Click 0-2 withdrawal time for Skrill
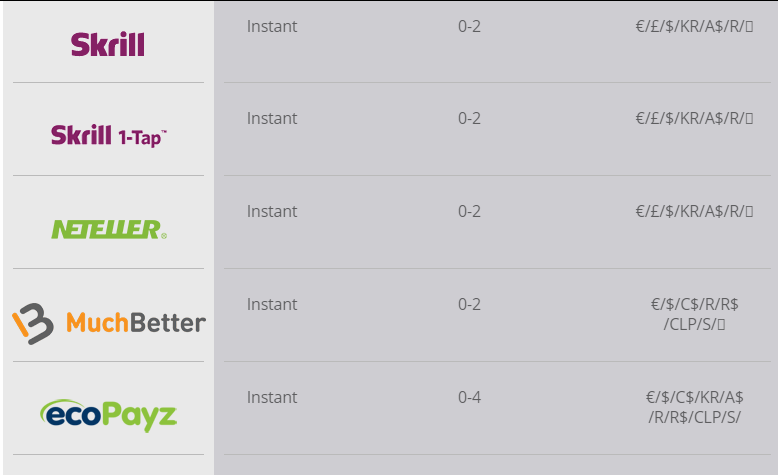Image resolution: width=778 pixels, height=475 pixels. pyautogui.click(x=469, y=26)
